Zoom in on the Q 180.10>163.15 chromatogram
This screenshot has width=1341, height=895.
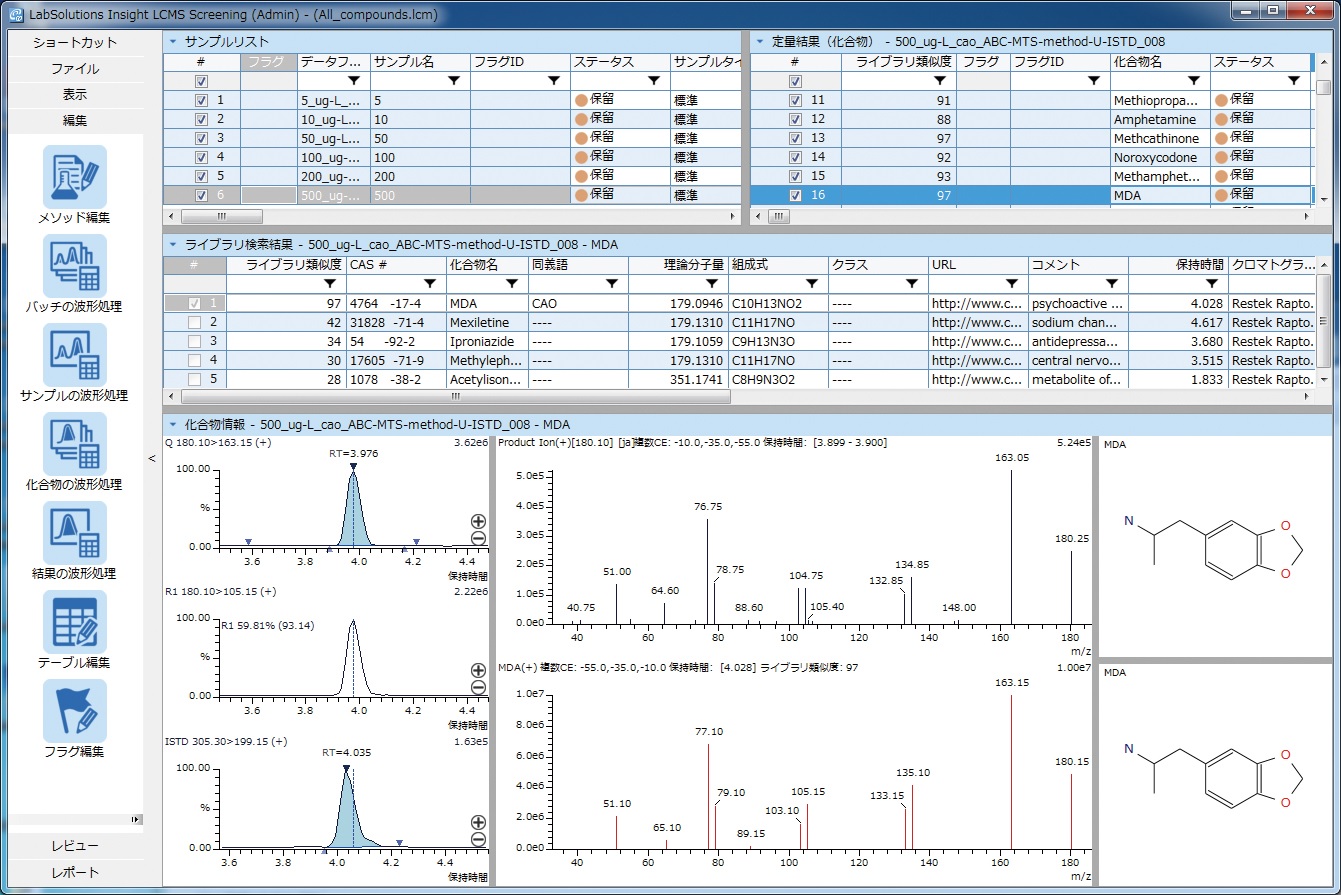(478, 521)
